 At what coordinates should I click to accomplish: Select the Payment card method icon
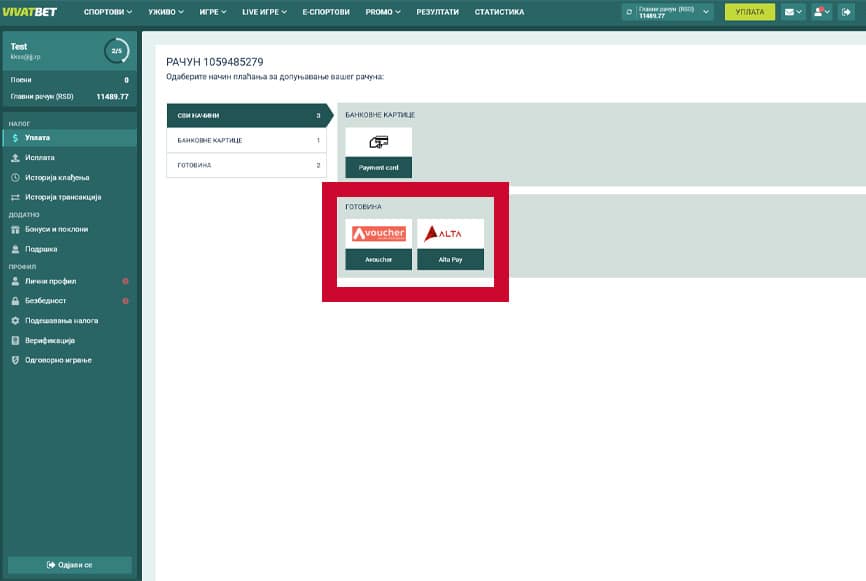[378, 142]
